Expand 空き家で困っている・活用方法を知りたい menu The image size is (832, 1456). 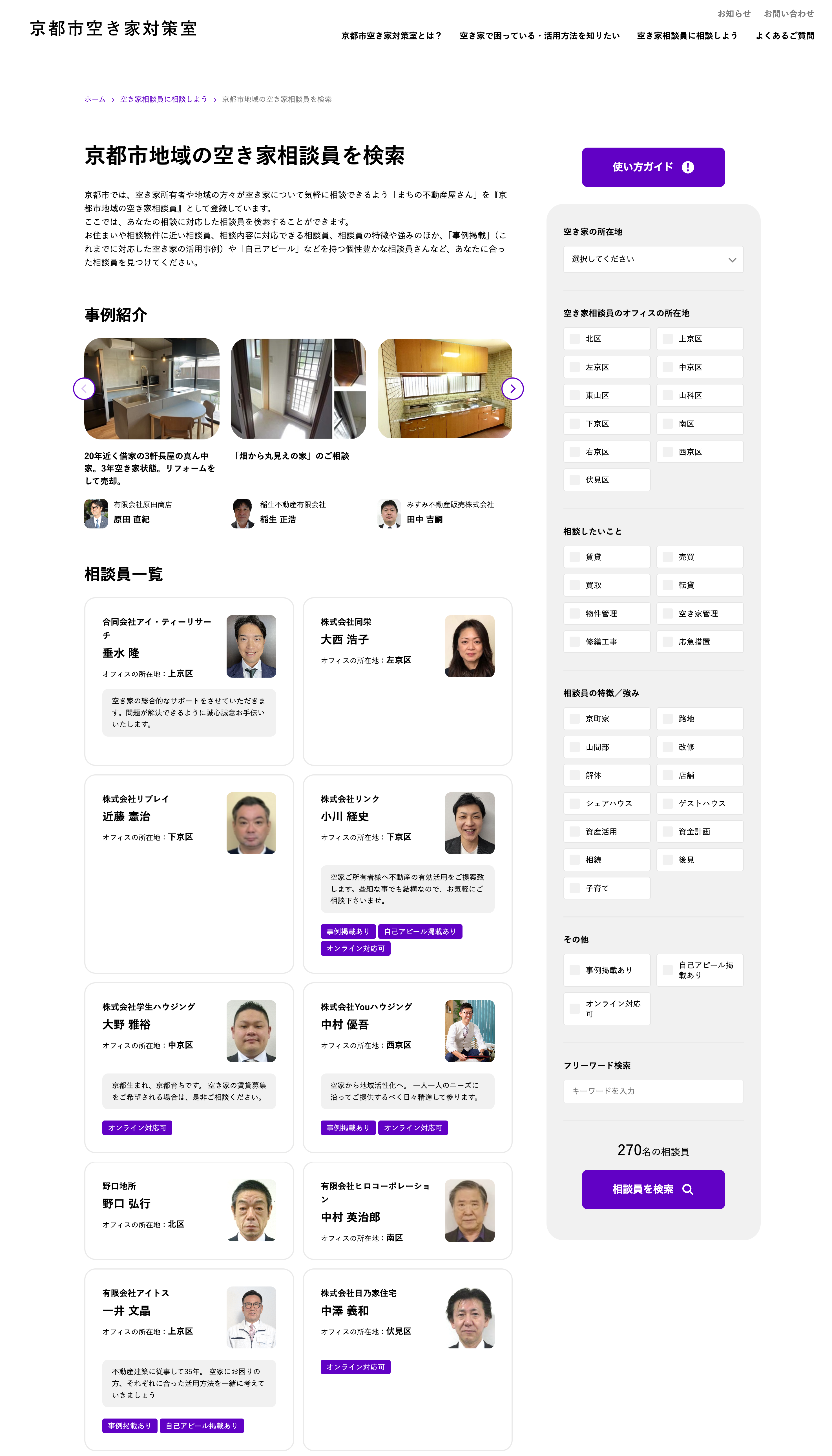click(x=539, y=35)
